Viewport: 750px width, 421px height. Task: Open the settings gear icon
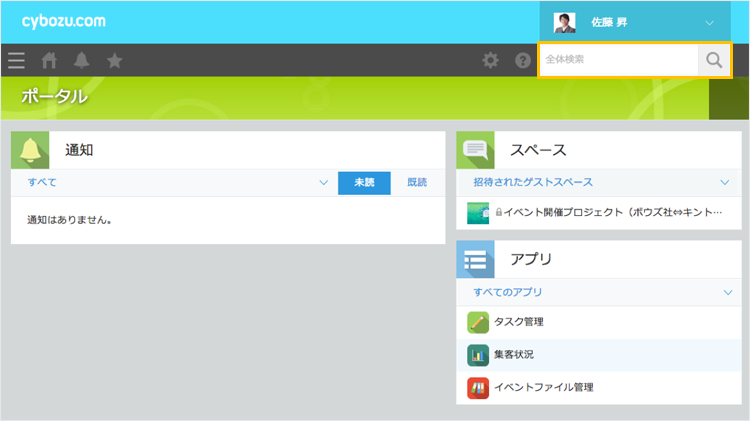point(490,60)
